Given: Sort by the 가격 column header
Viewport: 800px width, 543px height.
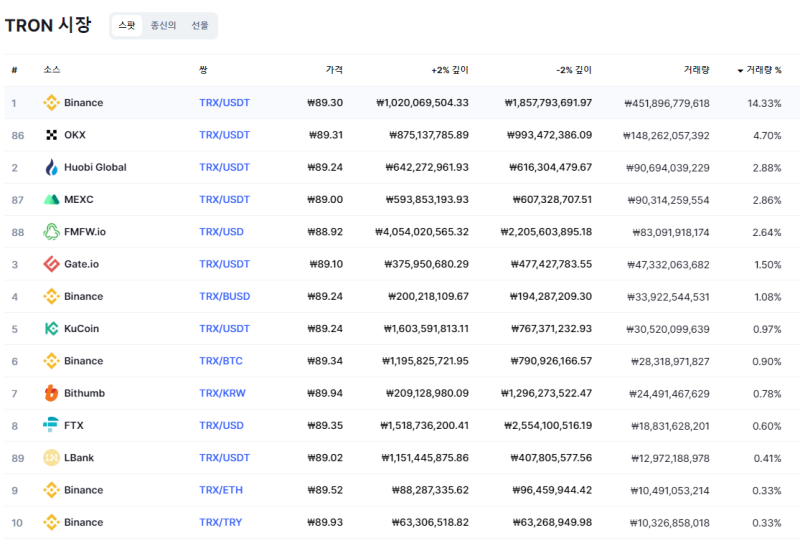Looking at the screenshot, I should [x=334, y=70].
